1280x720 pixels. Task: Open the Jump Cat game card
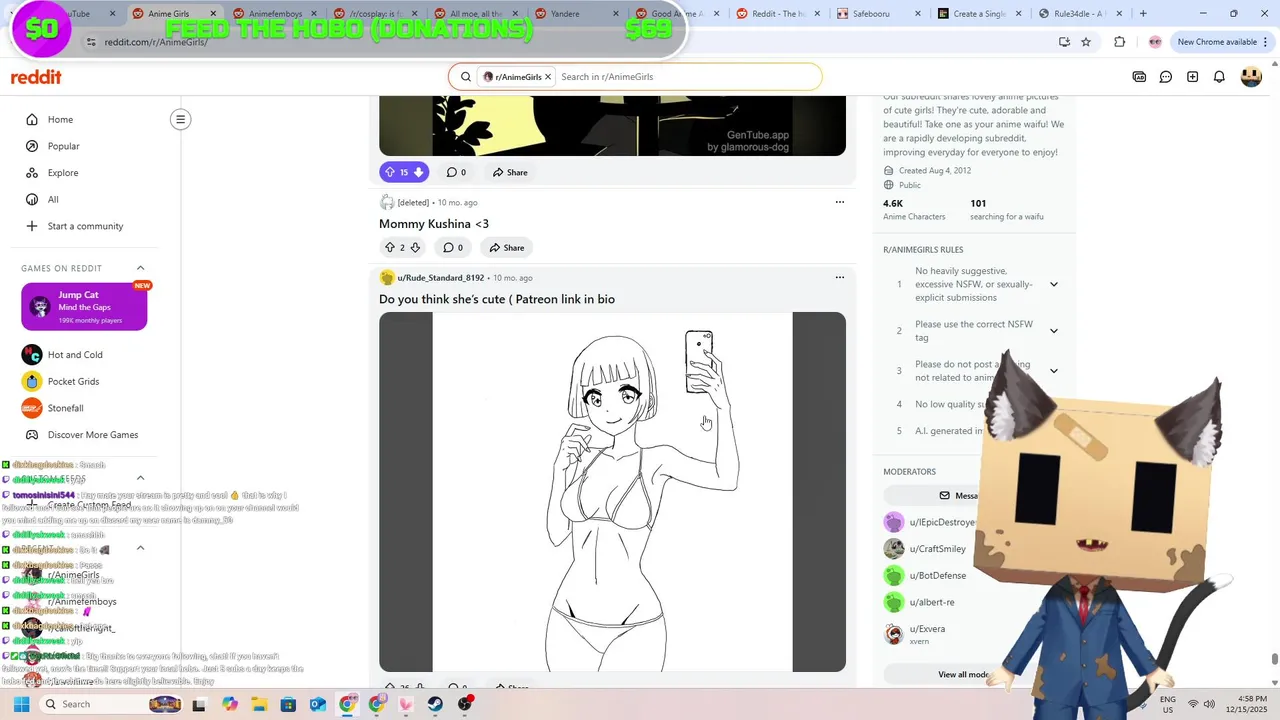click(x=84, y=307)
